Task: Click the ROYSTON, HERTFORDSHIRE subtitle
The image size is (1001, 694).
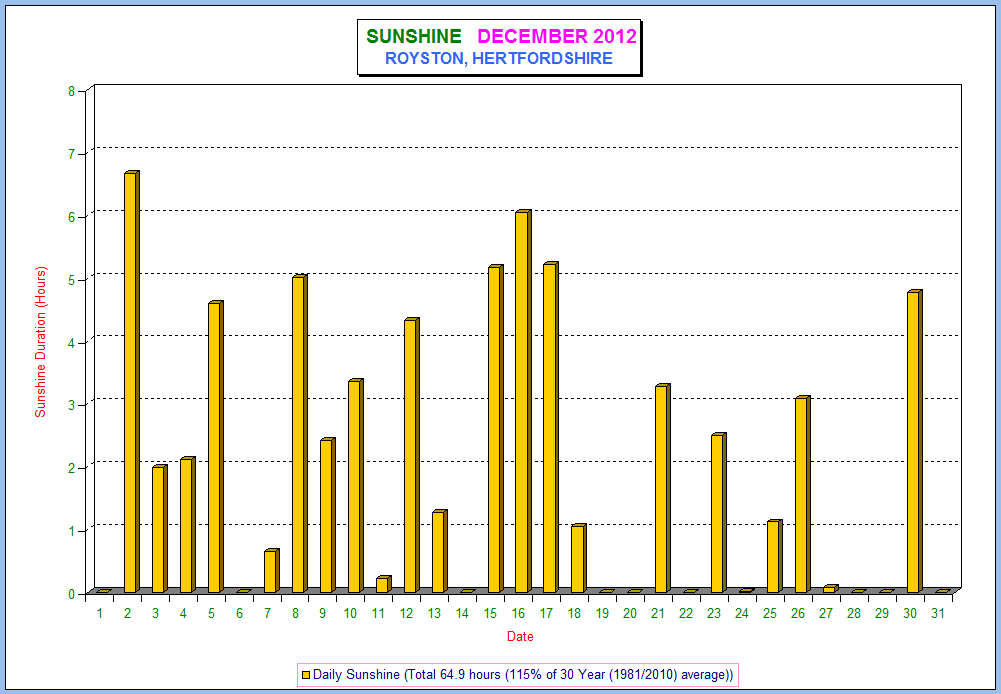Action: point(499,59)
